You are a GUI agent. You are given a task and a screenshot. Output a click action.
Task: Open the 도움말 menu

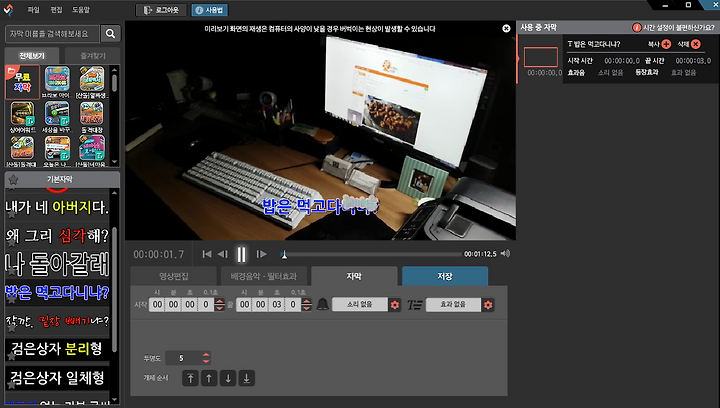point(81,10)
